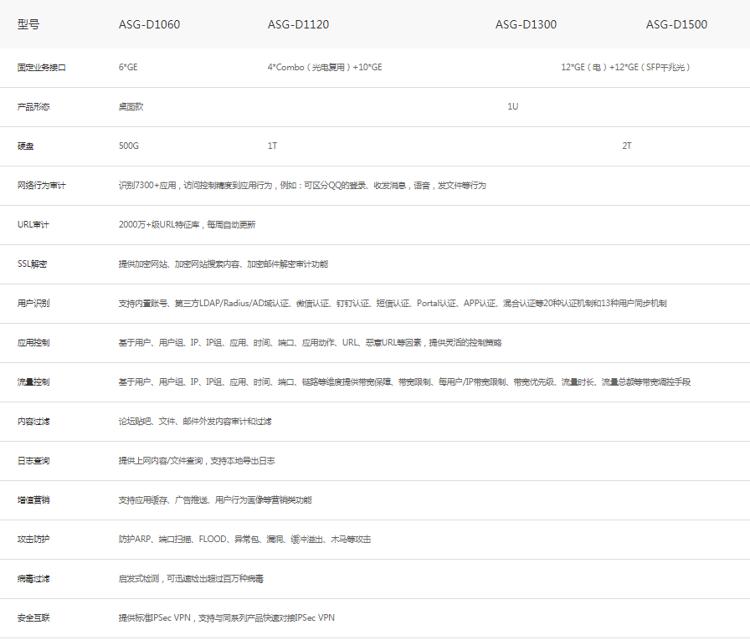Select the 4*Combo +10*GE interface cell
Image resolution: width=750 pixels, height=640 pixels.
pyautogui.click(x=325, y=67)
